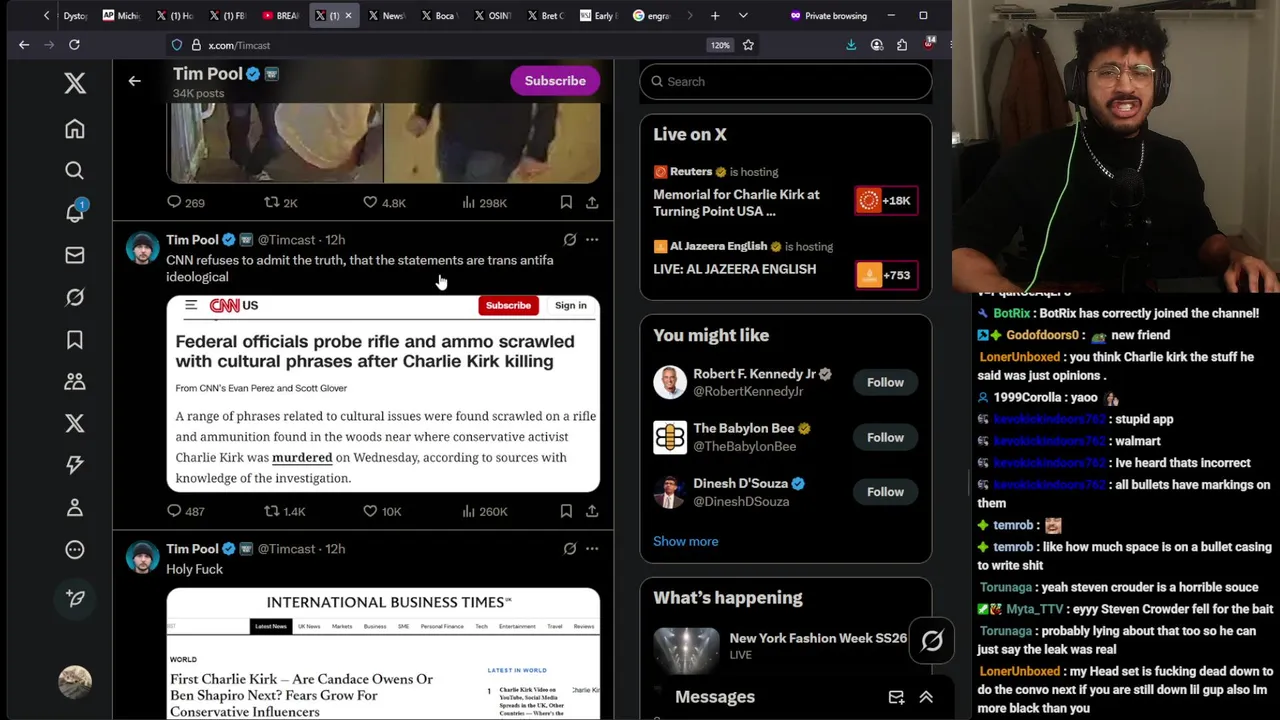Follow The Babylon Bee
This screenshot has height=720, width=1280.
pos(885,437)
